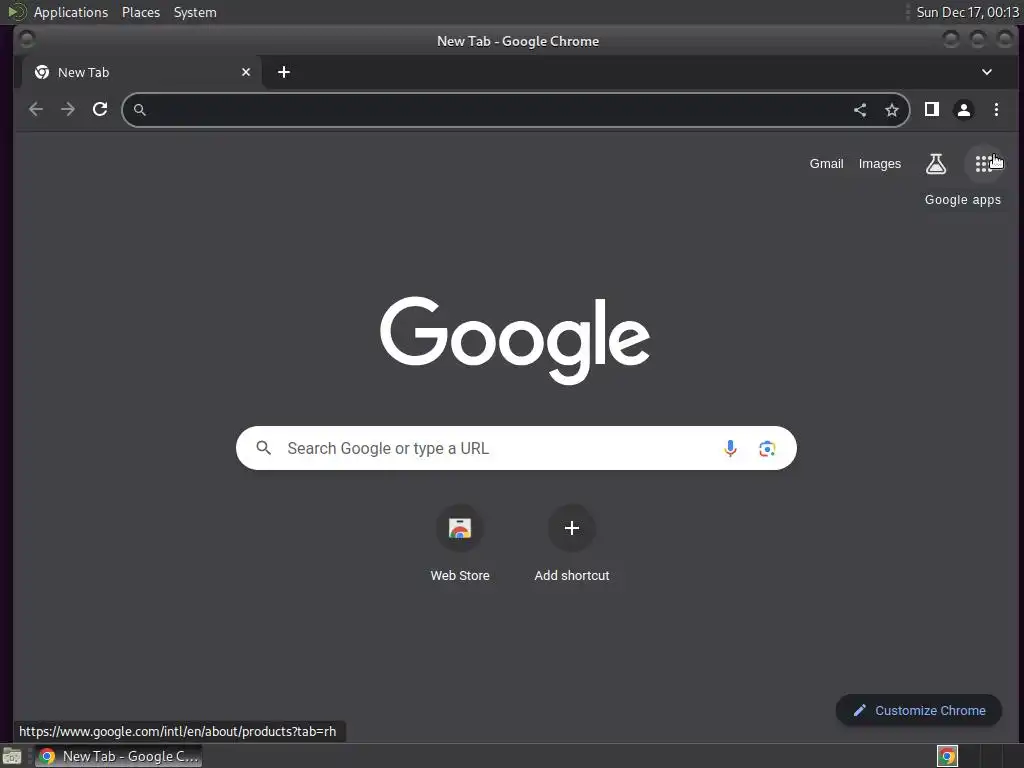Click the clock showing Sun Dec 17
The image size is (1024, 768).
[x=967, y=12]
